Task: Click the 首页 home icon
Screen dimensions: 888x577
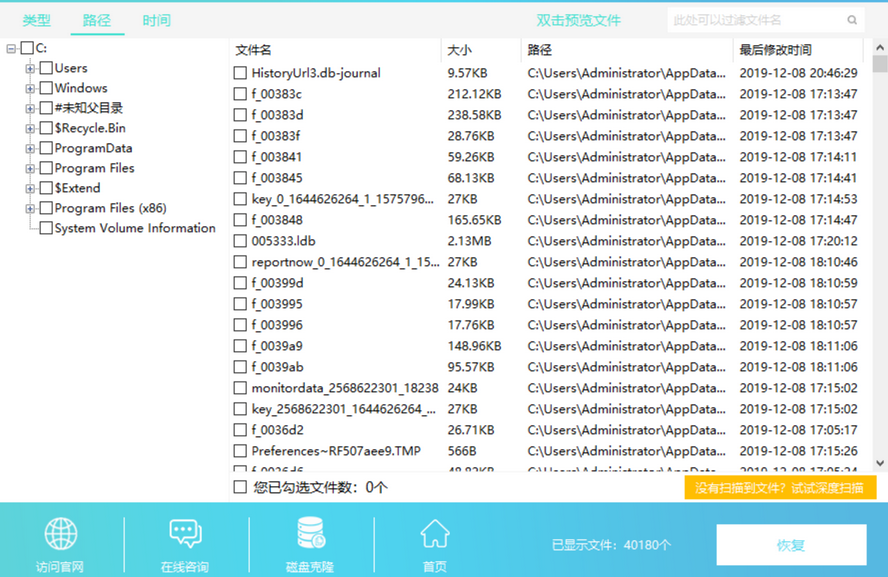Action: coord(434,533)
